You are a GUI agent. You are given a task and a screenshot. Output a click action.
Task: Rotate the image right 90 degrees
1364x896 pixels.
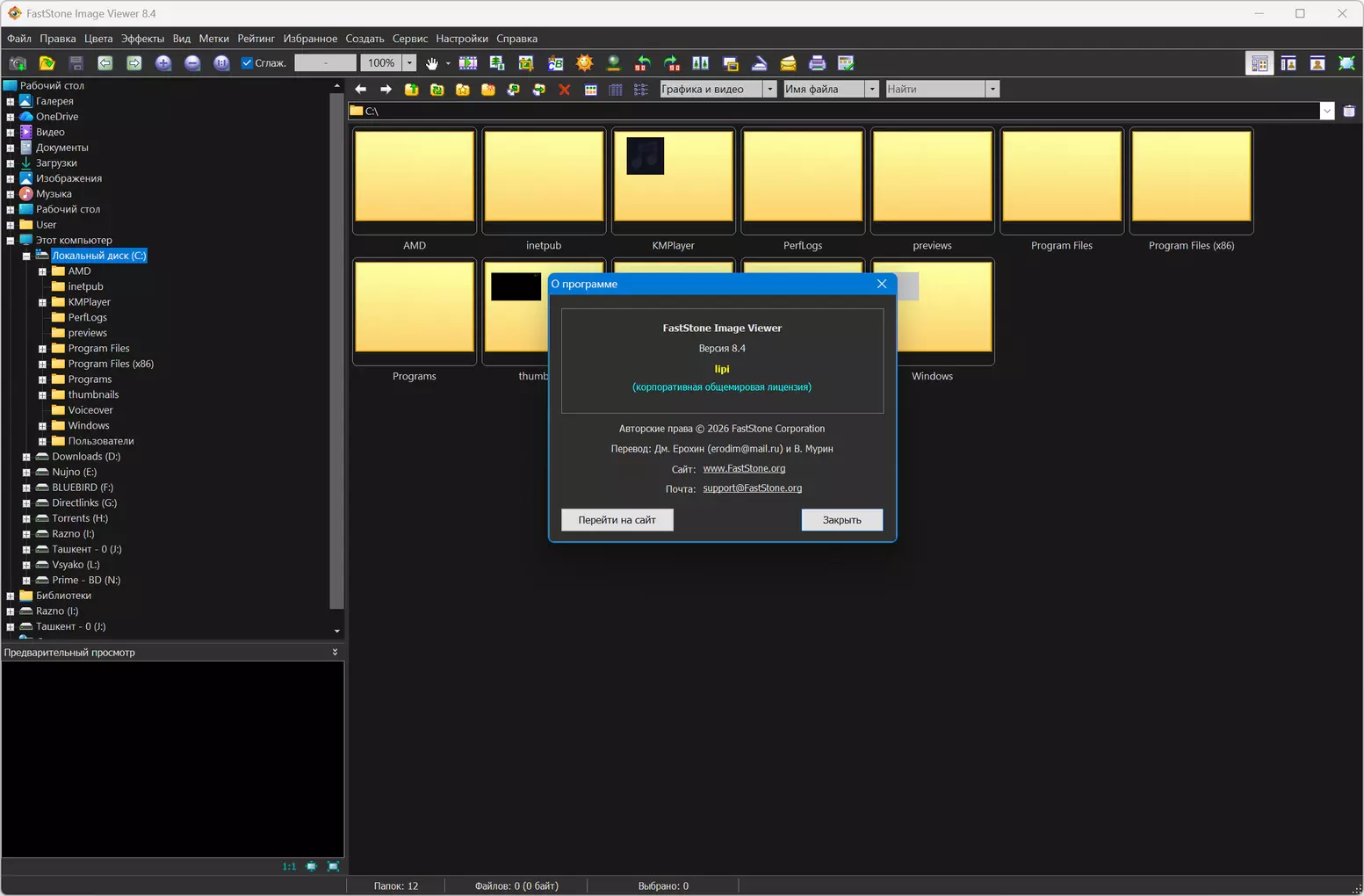(x=672, y=63)
